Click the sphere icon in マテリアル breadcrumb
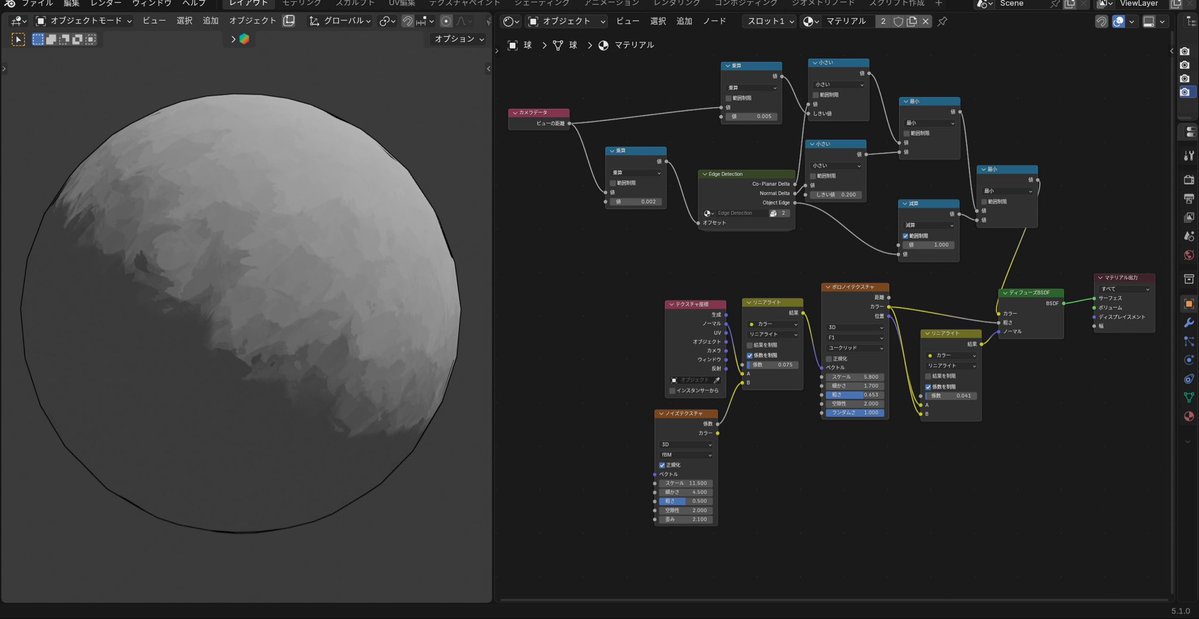Image resolution: width=1199 pixels, height=619 pixels. [603, 45]
